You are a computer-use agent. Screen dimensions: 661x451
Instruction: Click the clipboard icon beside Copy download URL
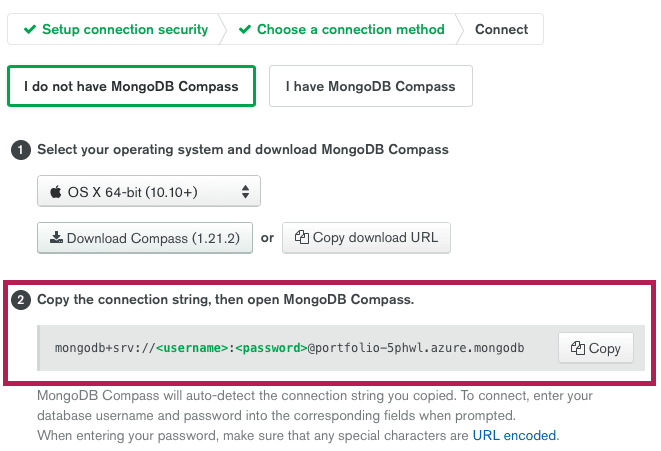[x=302, y=237]
